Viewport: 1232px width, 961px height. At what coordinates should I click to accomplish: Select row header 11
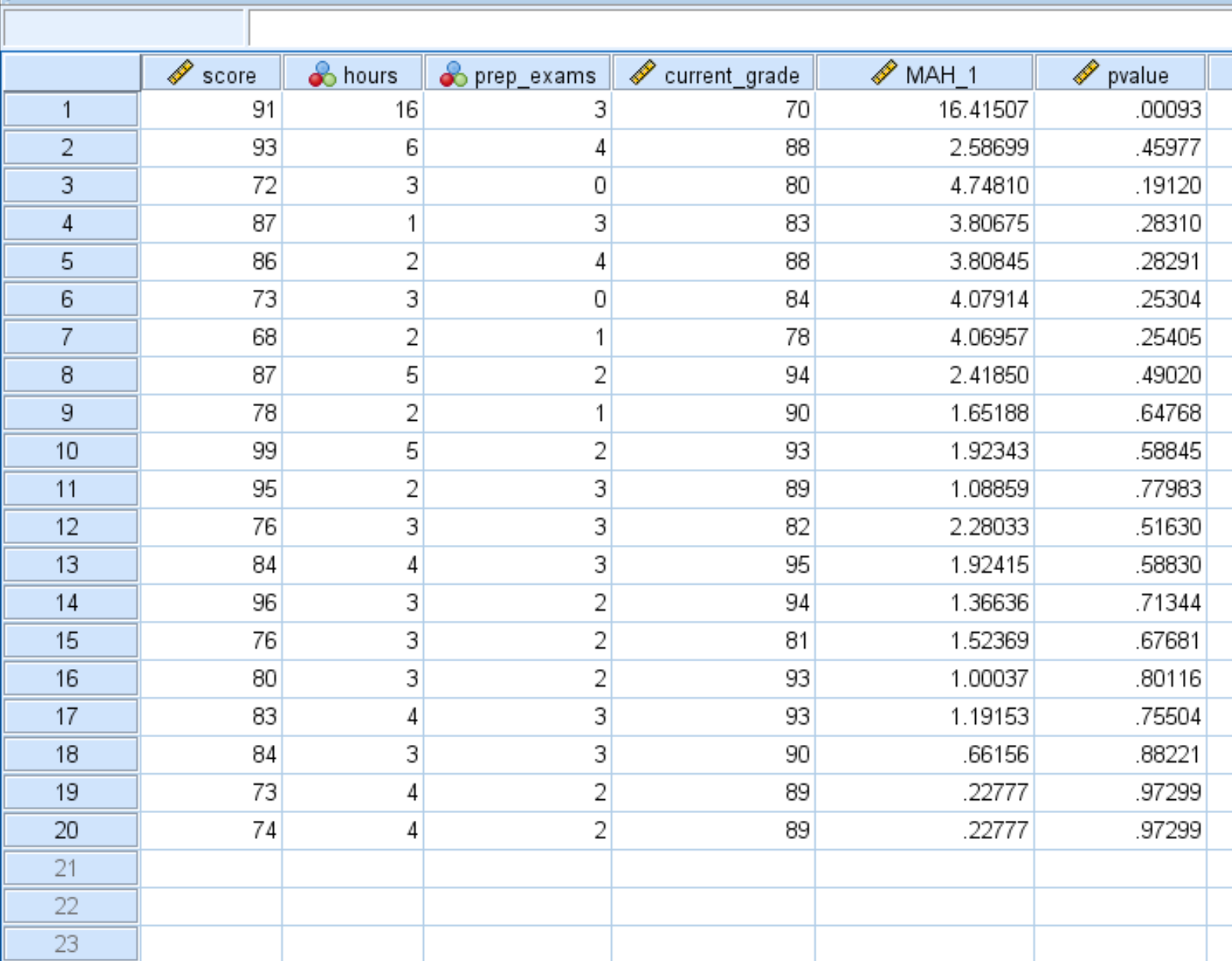[71, 489]
